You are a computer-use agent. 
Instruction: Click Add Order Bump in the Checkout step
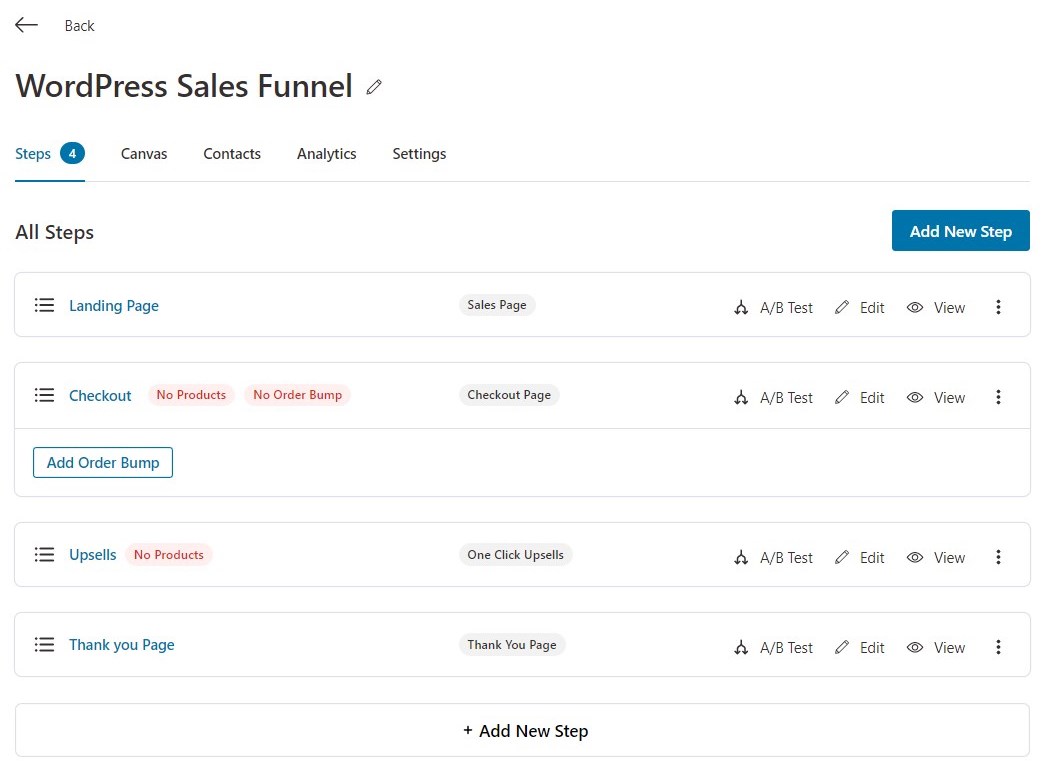pyautogui.click(x=102, y=462)
